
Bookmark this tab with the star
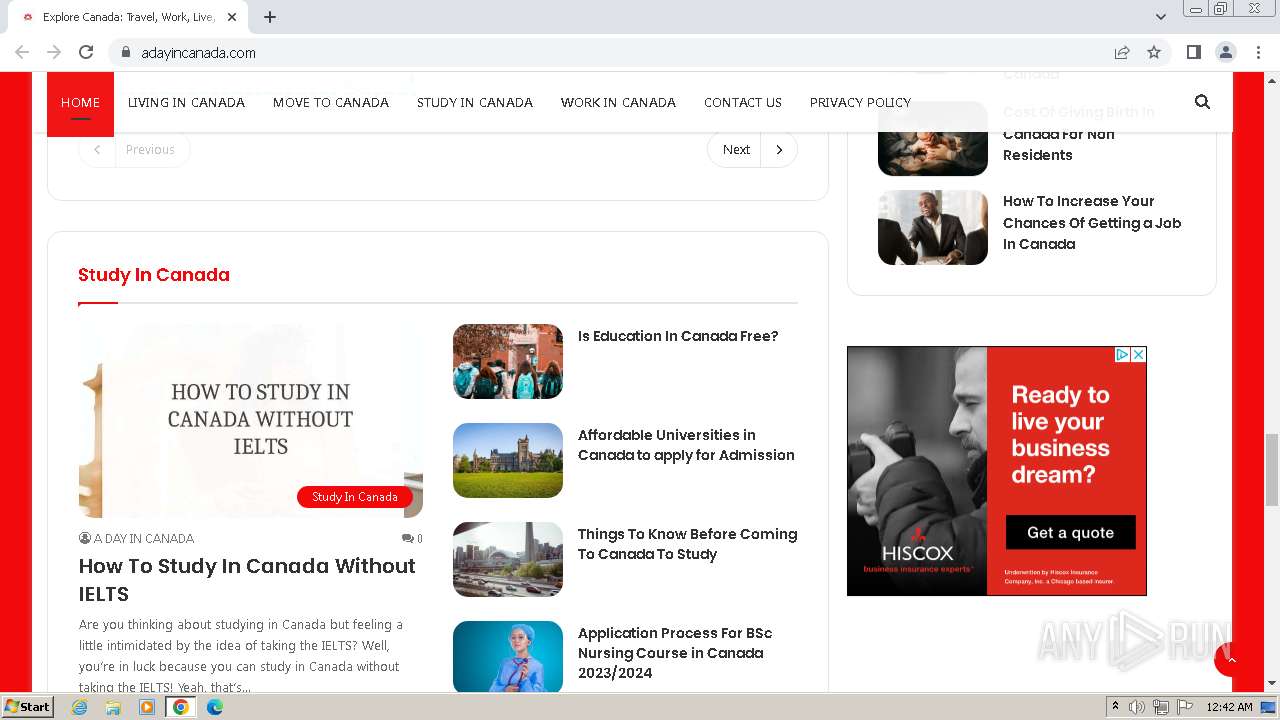point(1154,52)
